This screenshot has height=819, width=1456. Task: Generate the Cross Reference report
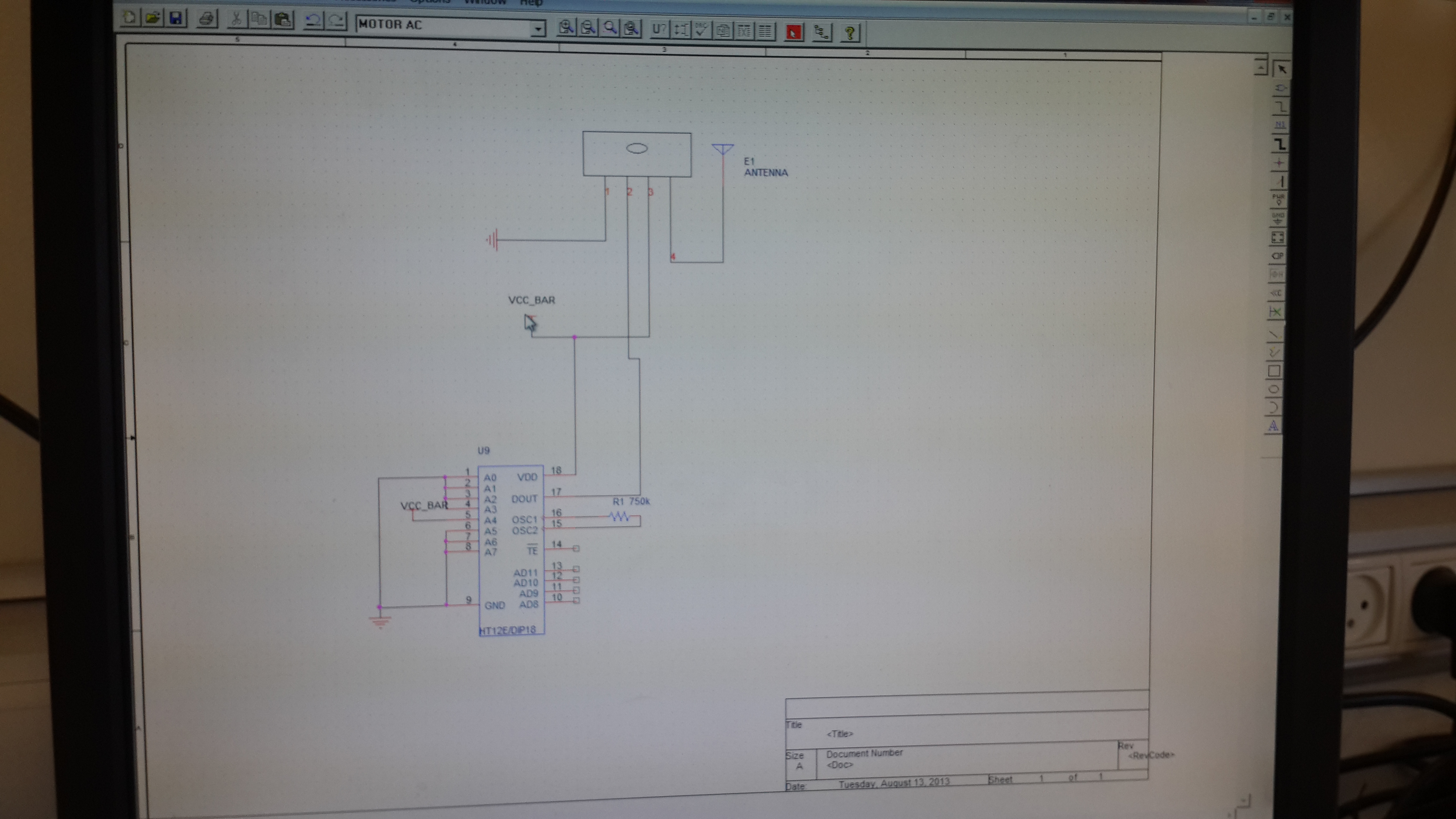[x=744, y=31]
